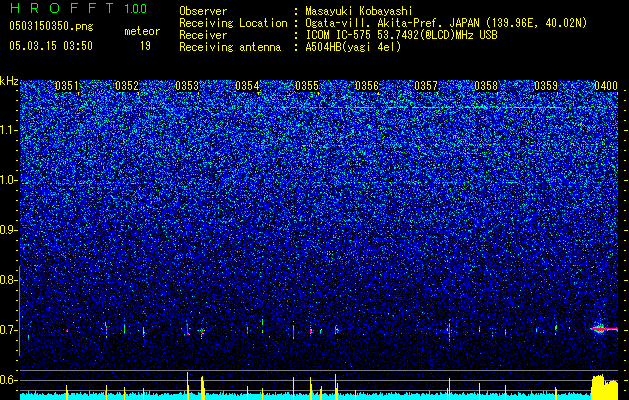
Task: Click time marker 0400
Action: point(606,86)
